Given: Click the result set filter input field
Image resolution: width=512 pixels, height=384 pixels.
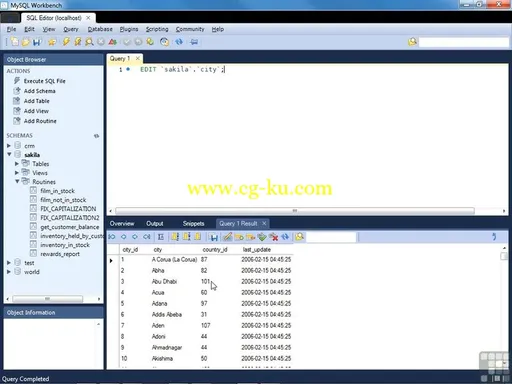Looking at the screenshot, I should [331, 237].
